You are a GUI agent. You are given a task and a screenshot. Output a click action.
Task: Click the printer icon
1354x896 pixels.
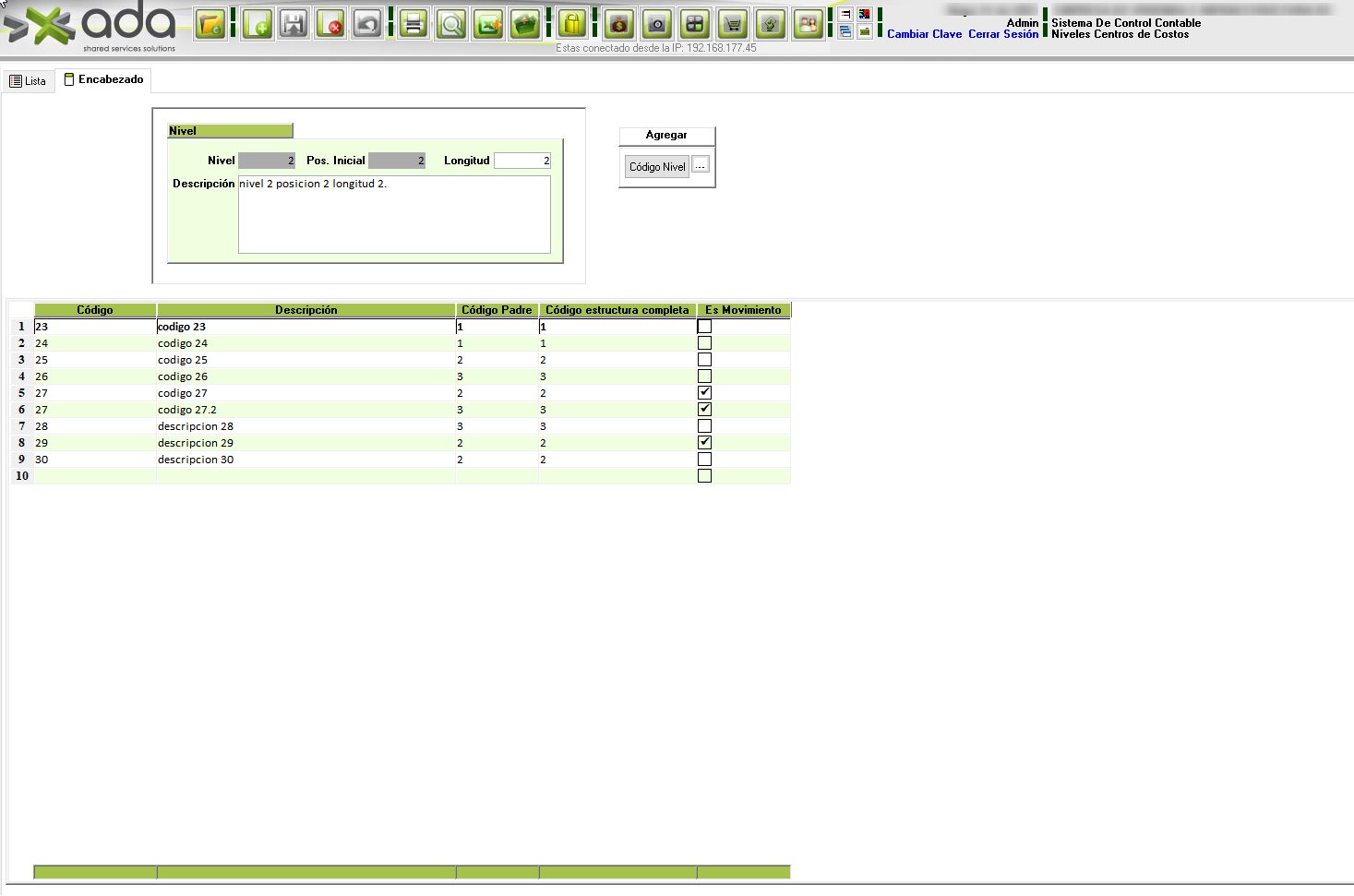(x=413, y=24)
